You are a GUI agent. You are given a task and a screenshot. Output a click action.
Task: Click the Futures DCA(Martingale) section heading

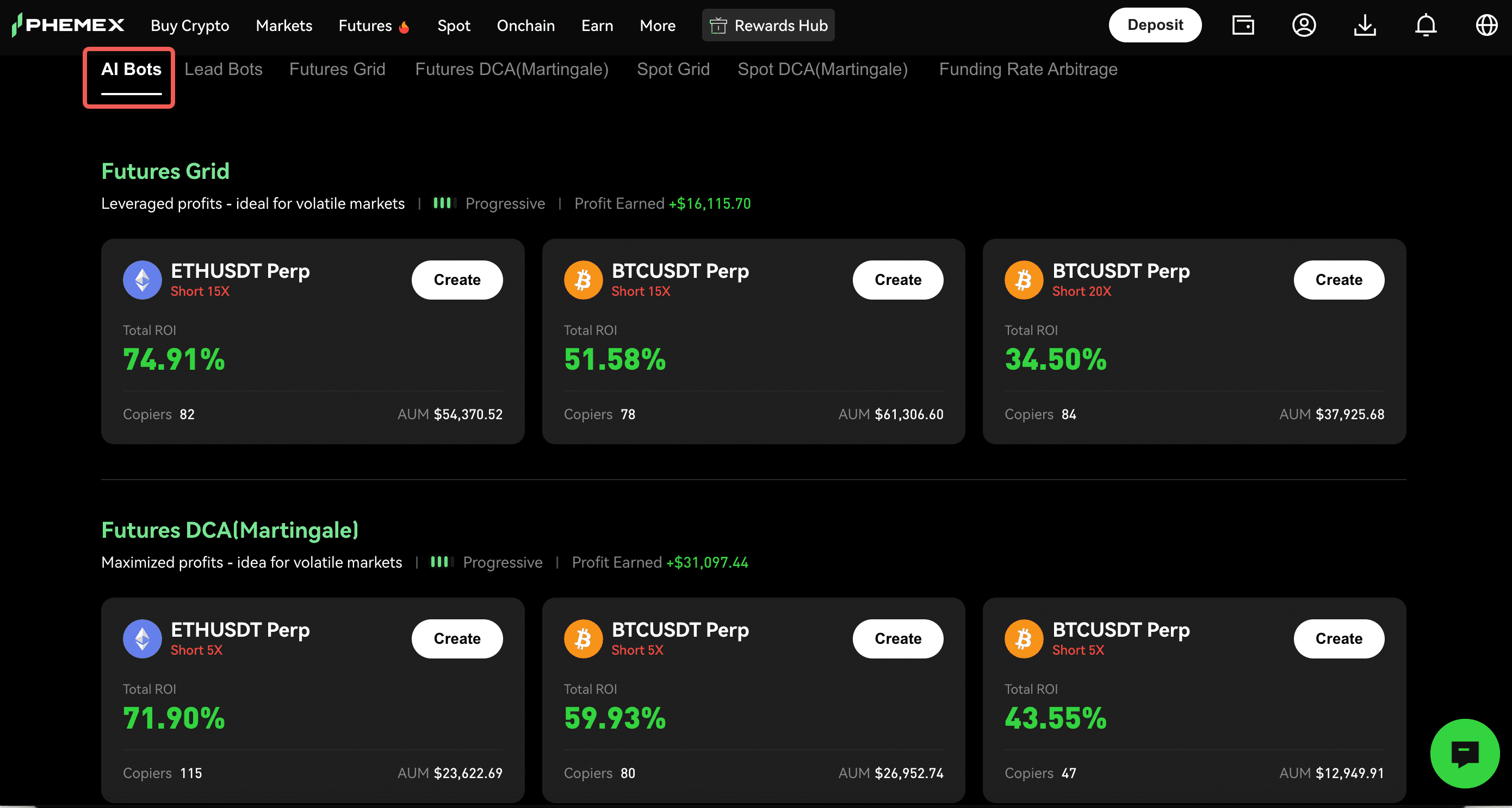pos(230,530)
